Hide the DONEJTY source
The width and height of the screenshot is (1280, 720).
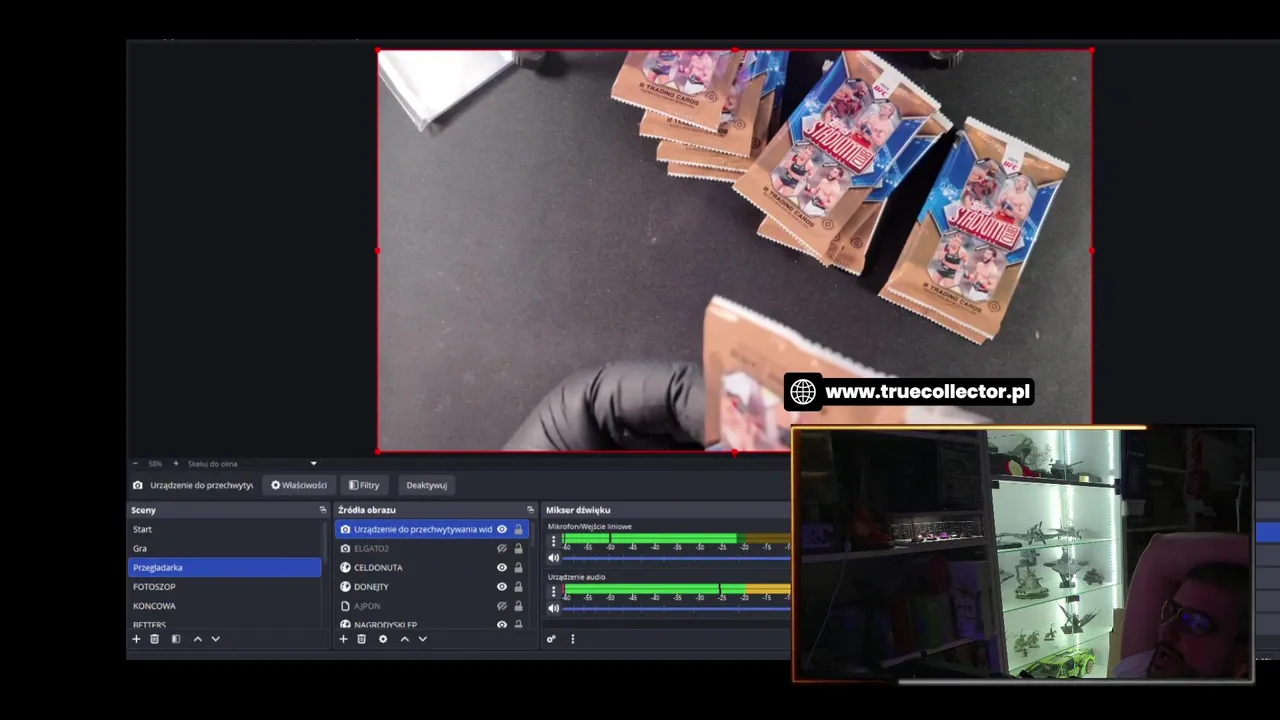pyautogui.click(x=502, y=586)
